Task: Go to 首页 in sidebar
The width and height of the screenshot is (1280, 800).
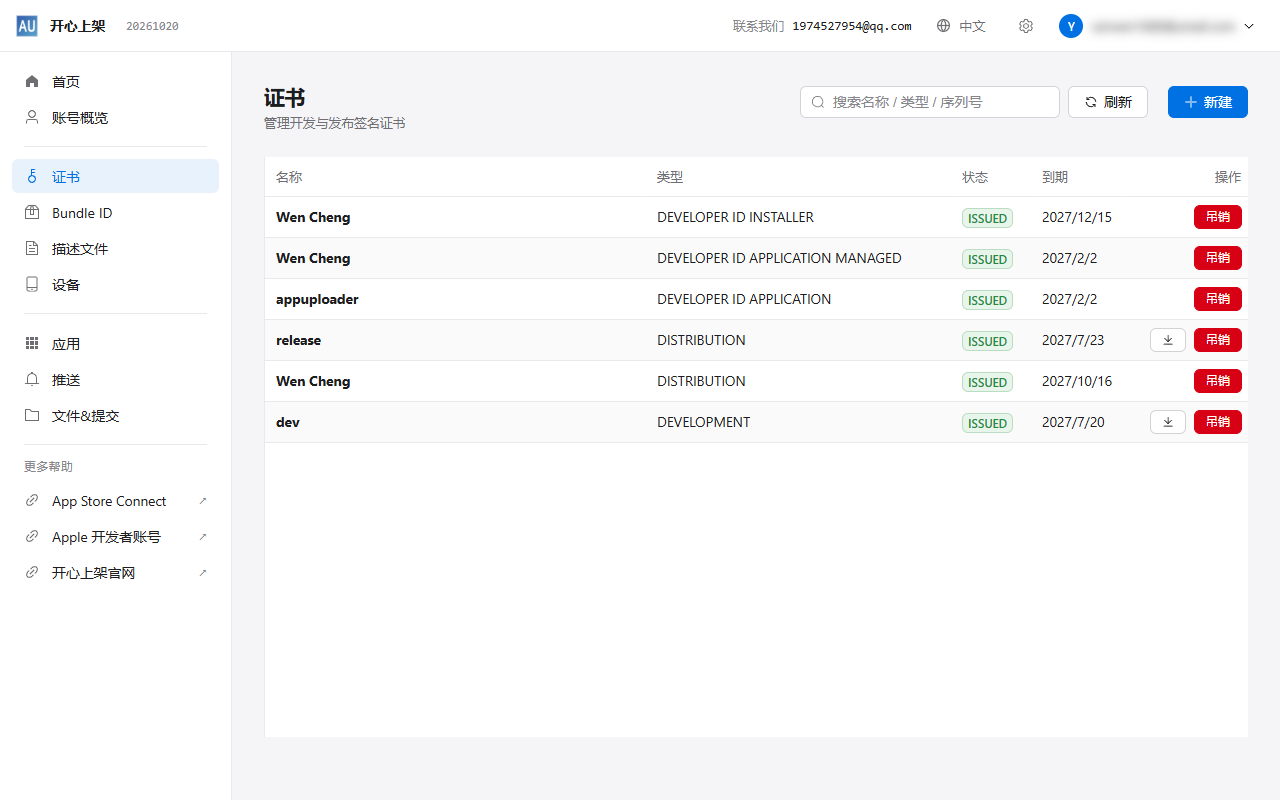Action: click(x=115, y=82)
